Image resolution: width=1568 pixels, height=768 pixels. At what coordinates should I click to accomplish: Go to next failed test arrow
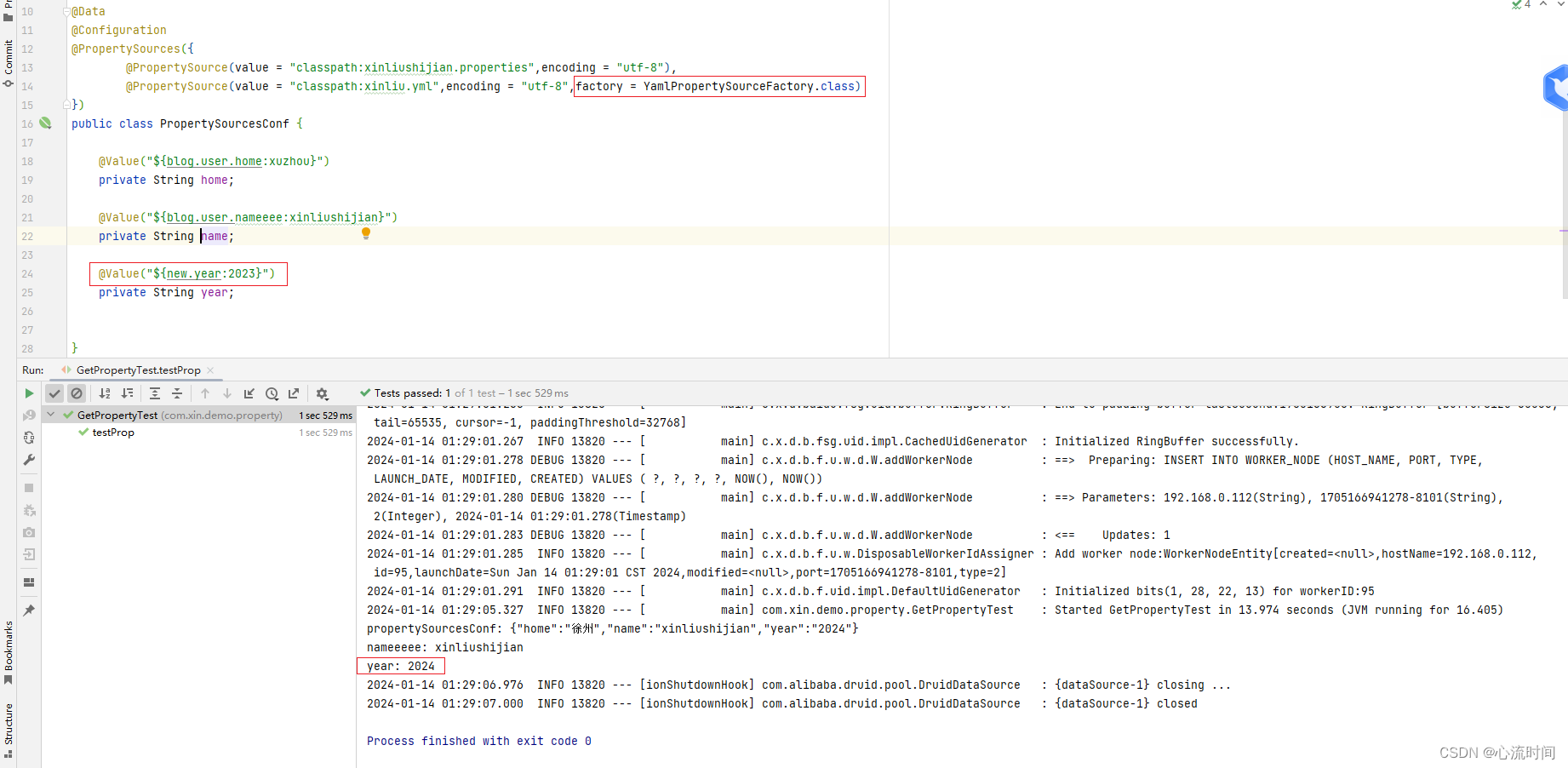coord(227,393)
